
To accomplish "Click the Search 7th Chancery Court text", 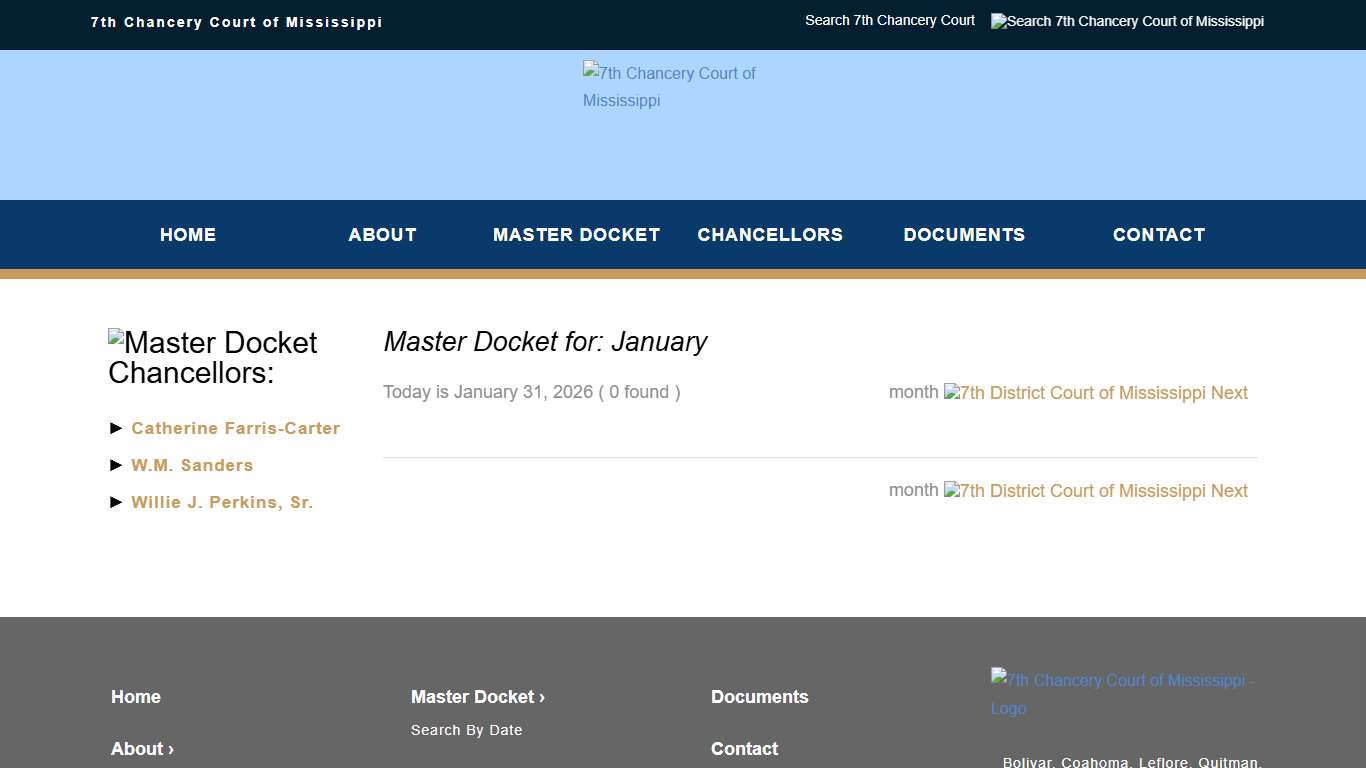I will 889,20.
